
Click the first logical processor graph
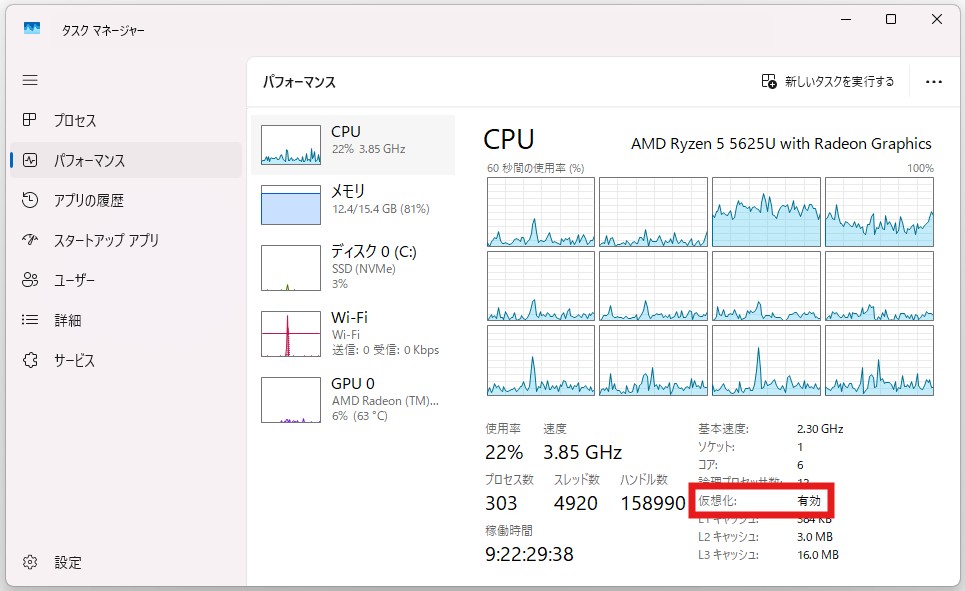(541, 212)
